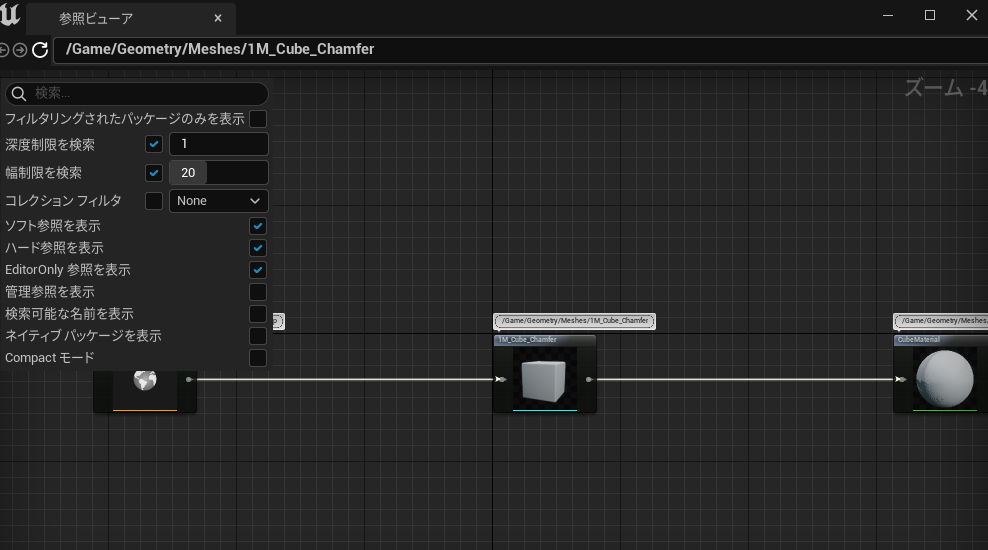The image size is (988, 550).
Task: Toggle the 深度制限を検索 checkbox
Action: 154,145
